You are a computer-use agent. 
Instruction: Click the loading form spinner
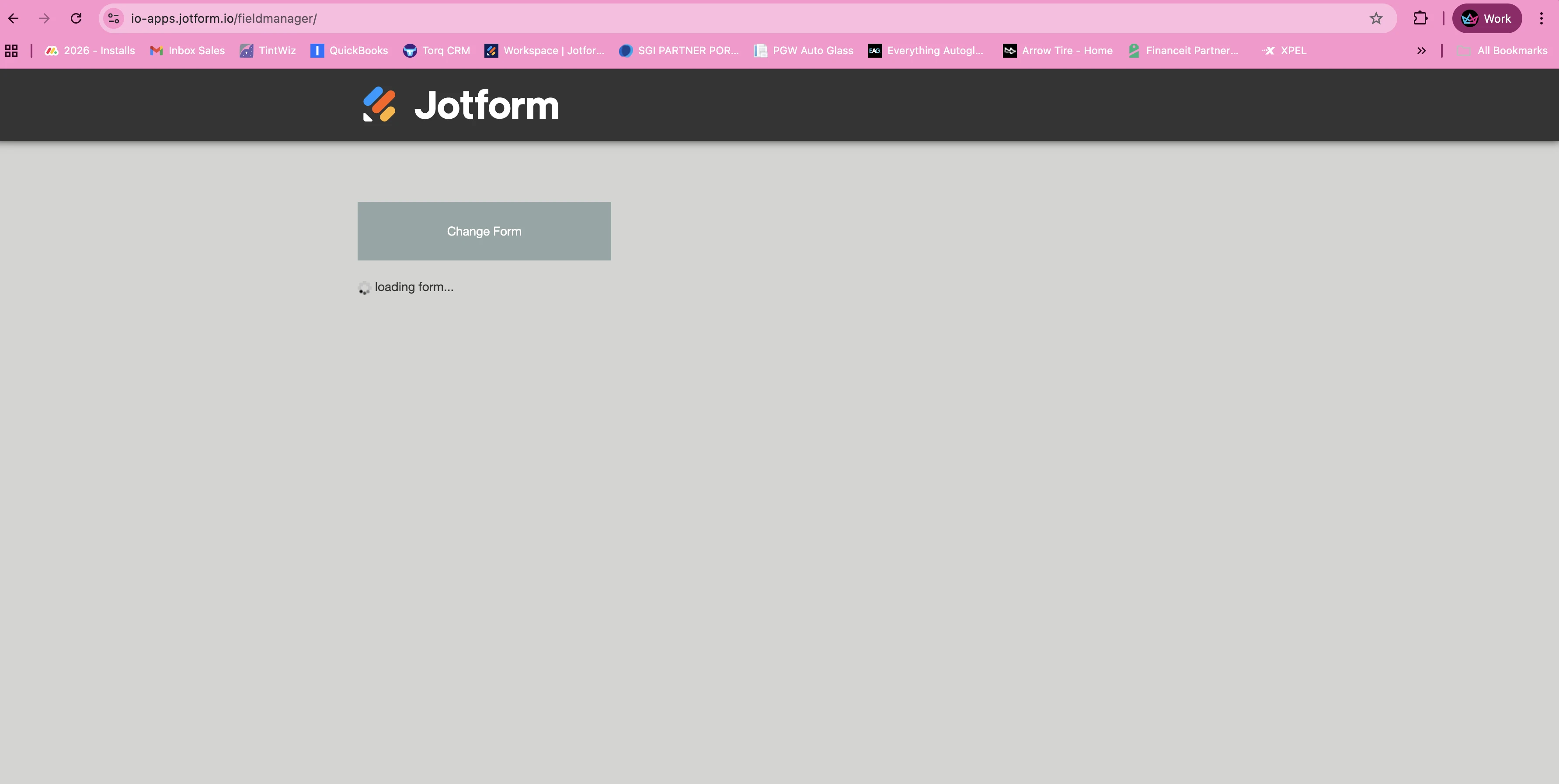click(x=364, y=288)
